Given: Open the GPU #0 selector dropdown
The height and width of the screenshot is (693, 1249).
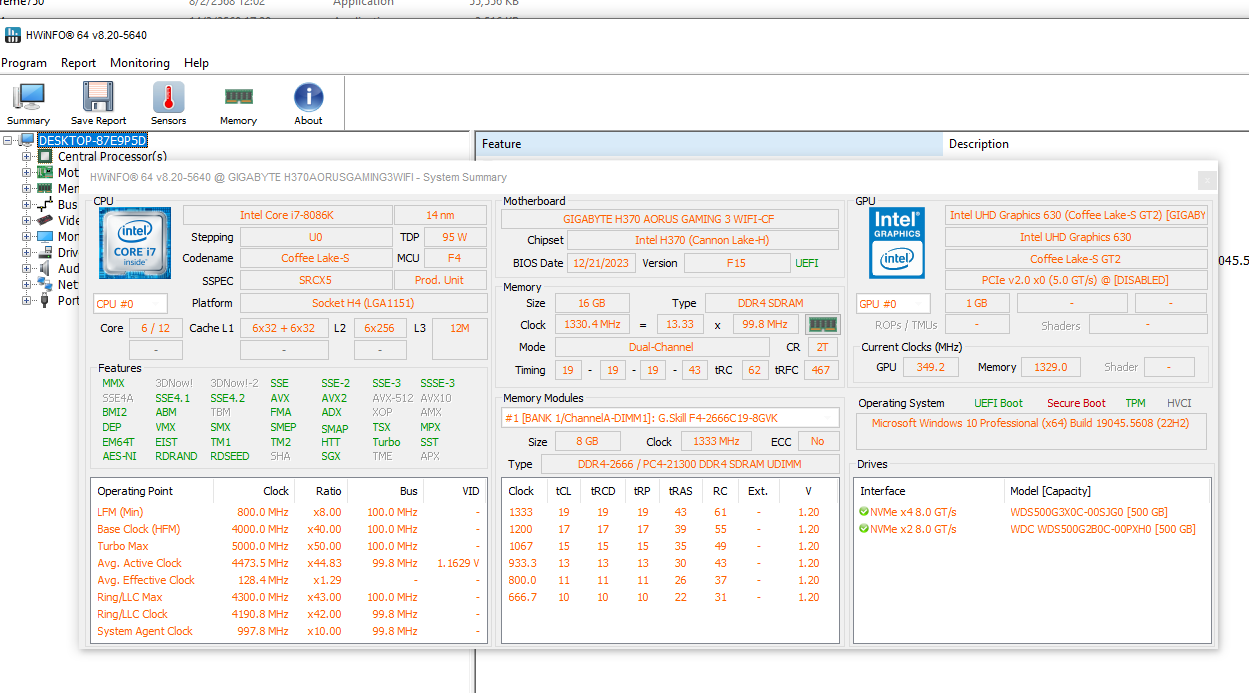Looking at the screenshot, I should point(893,303).
